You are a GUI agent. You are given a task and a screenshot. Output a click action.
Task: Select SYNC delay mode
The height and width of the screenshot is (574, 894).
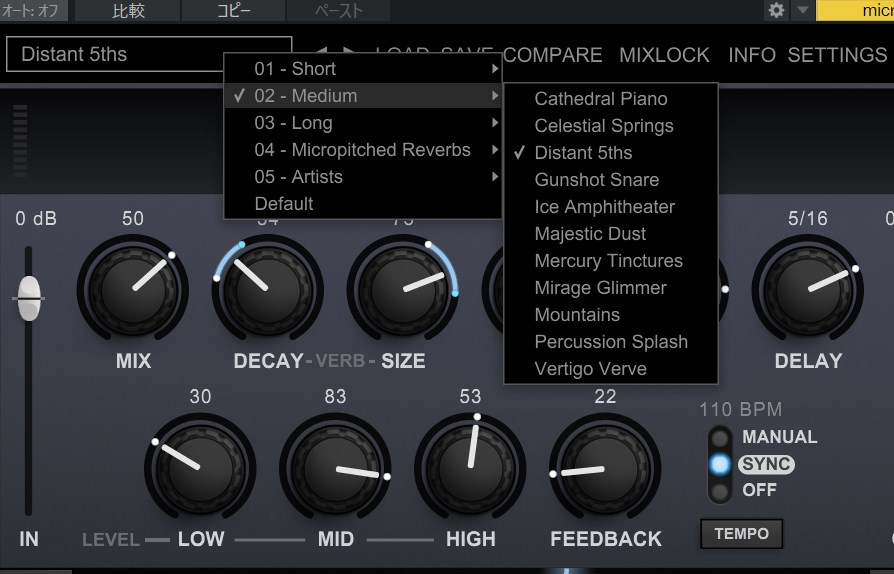718,465
